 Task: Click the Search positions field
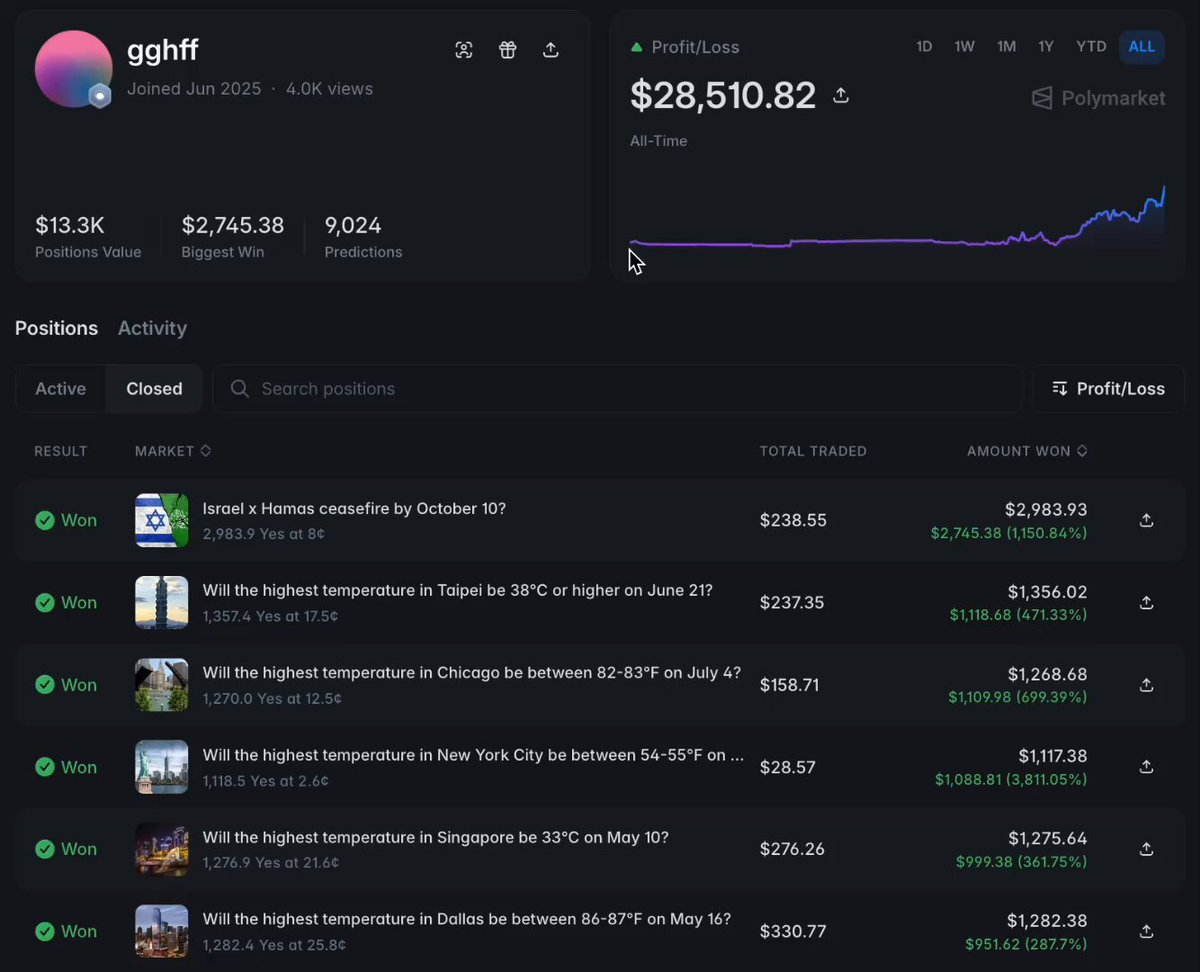click(618, 389)
